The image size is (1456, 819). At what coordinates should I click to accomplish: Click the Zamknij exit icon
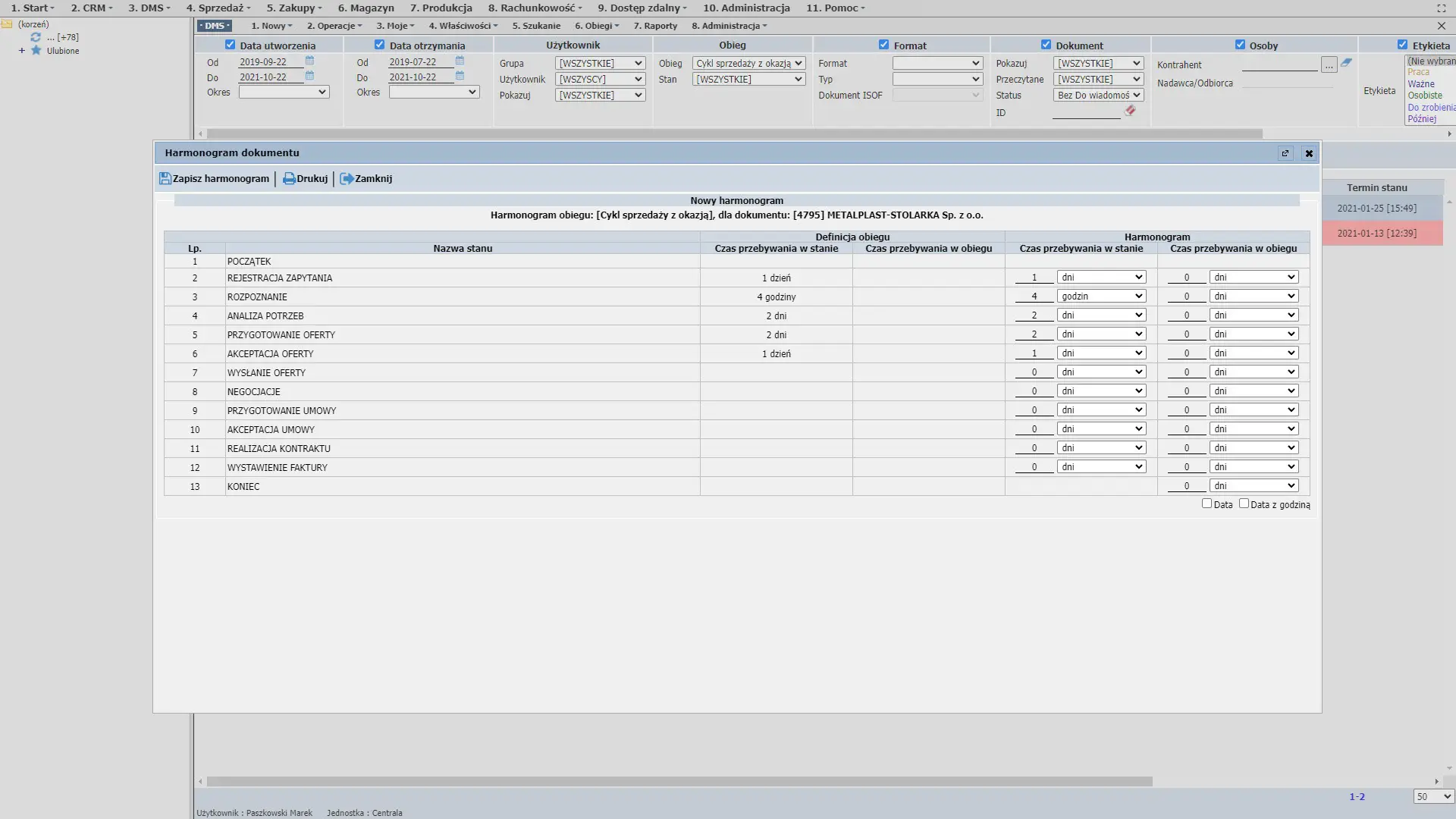[x=347, y=179]
